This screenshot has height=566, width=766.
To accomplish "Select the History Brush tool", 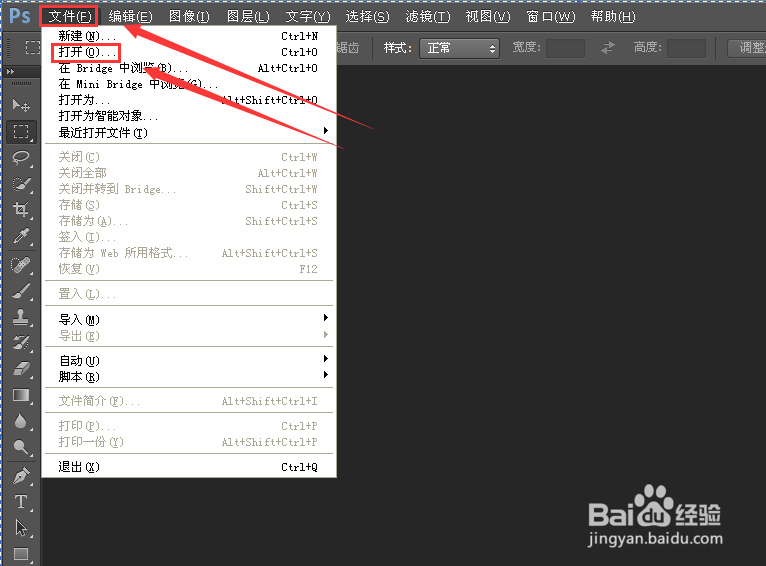I will point(21,343).
